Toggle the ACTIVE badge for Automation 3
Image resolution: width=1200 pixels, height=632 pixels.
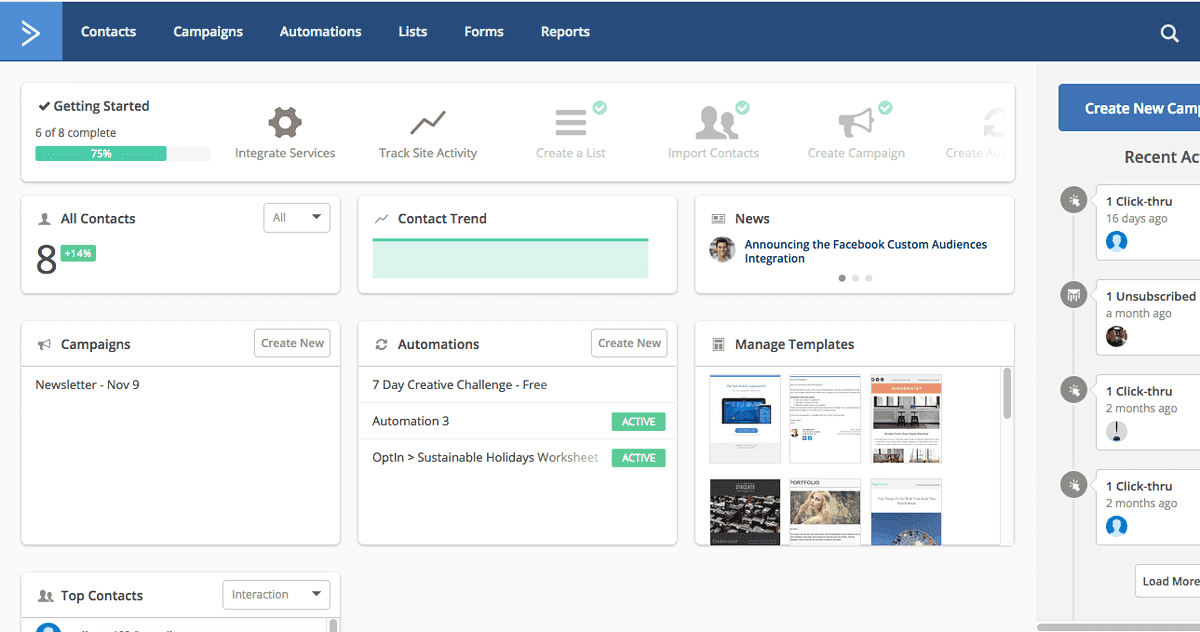click(638, 422)
